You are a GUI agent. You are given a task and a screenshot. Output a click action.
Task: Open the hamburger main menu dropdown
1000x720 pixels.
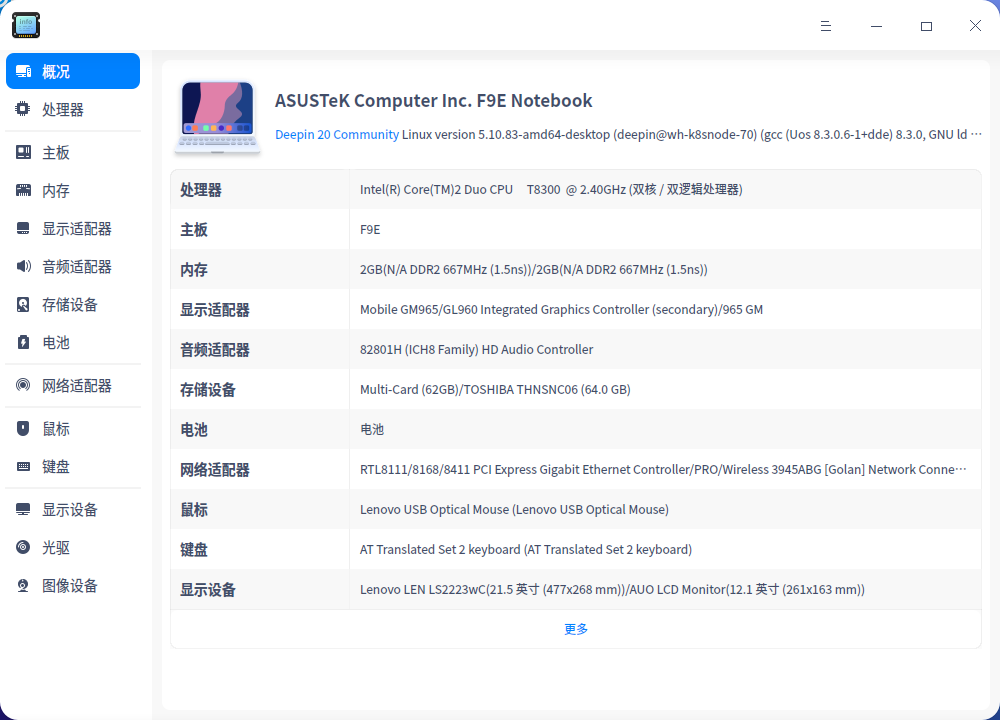point(826,25)
